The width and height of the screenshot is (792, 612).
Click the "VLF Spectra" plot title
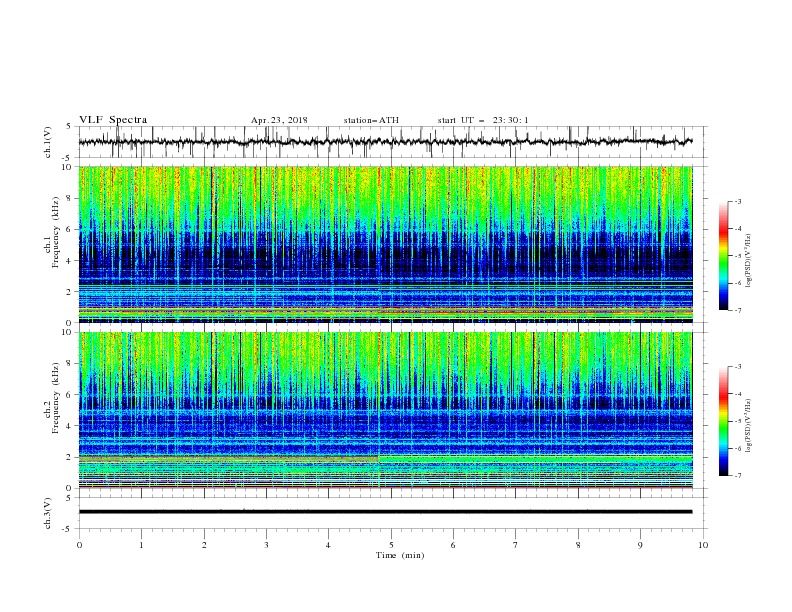click(x=113, y=120)
